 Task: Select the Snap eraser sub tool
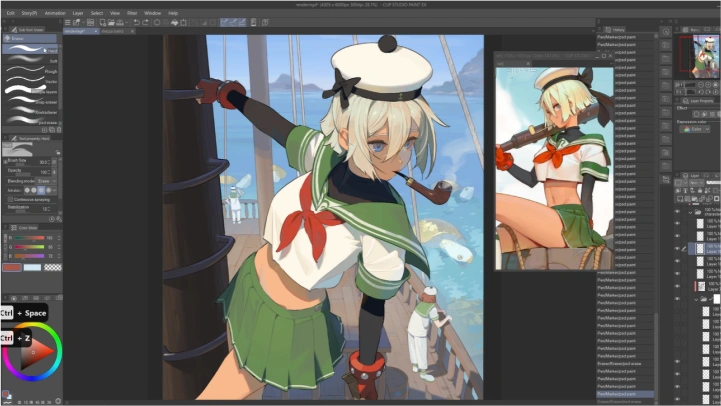(x=30, y=101)
